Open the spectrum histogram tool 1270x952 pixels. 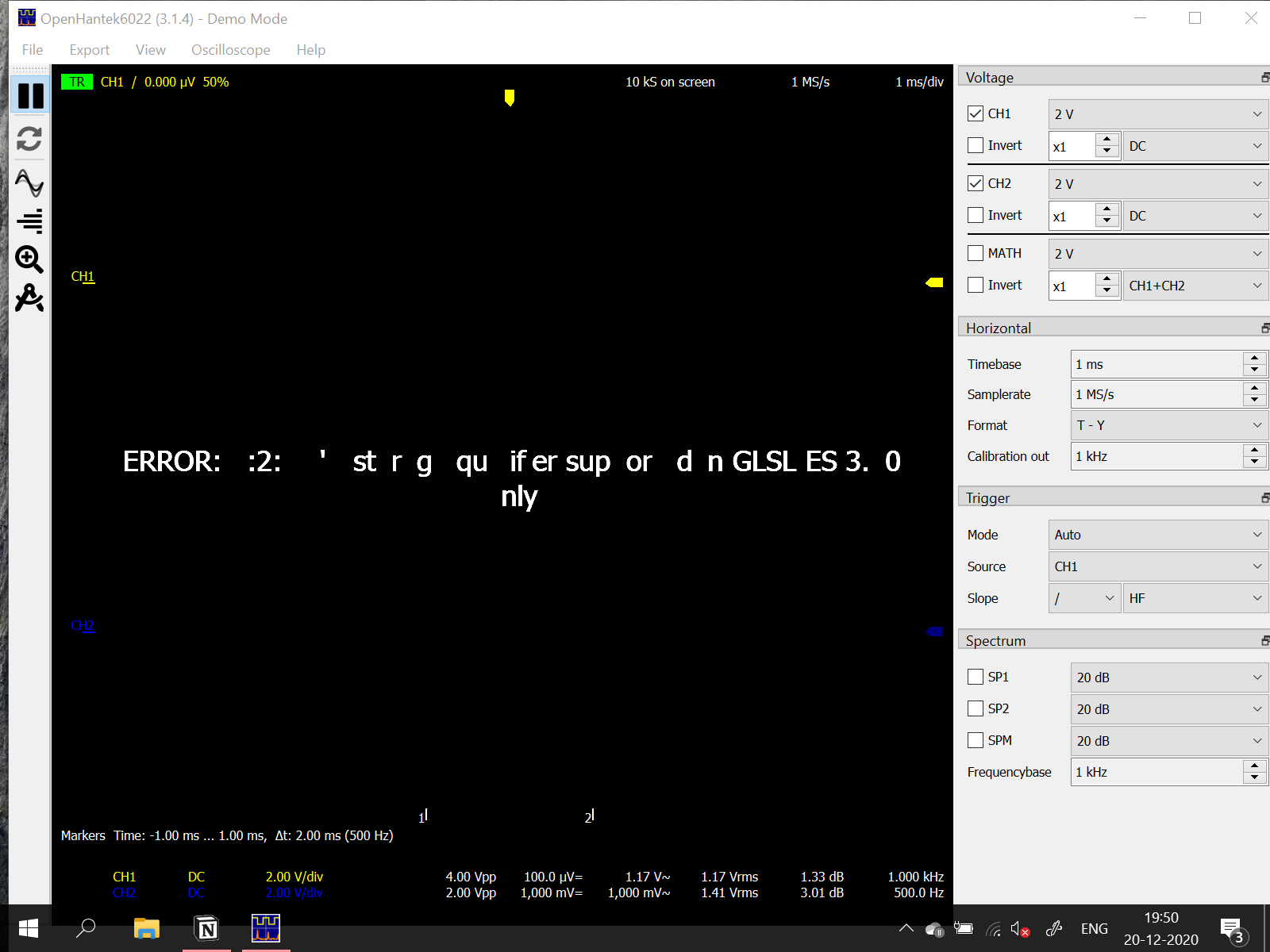point(29,222)
